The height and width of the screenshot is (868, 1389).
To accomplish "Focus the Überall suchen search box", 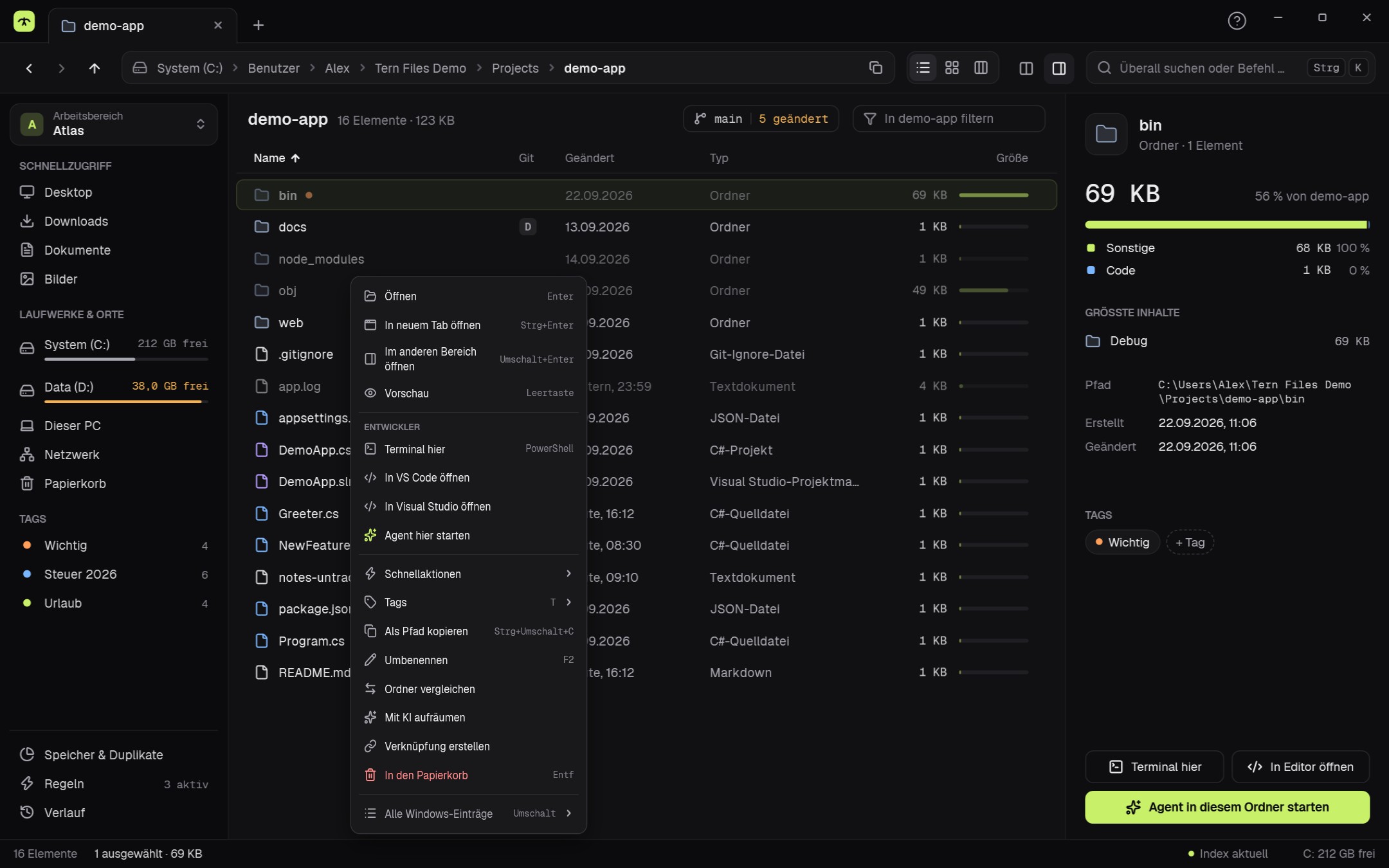I will (x=1230, y=68).
